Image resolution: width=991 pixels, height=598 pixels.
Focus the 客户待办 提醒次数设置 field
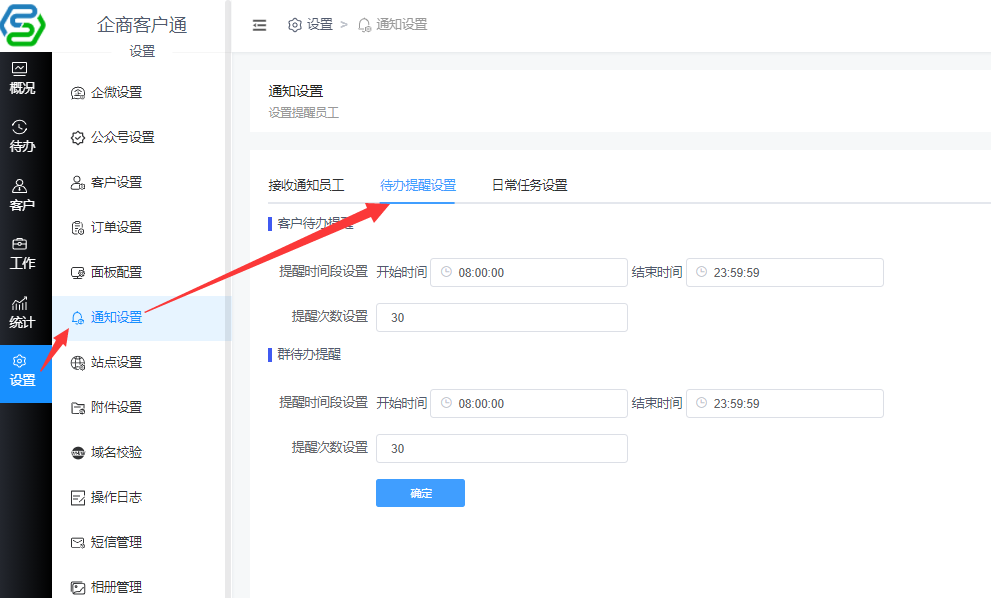pyautogui.click(x=502, y=317)
